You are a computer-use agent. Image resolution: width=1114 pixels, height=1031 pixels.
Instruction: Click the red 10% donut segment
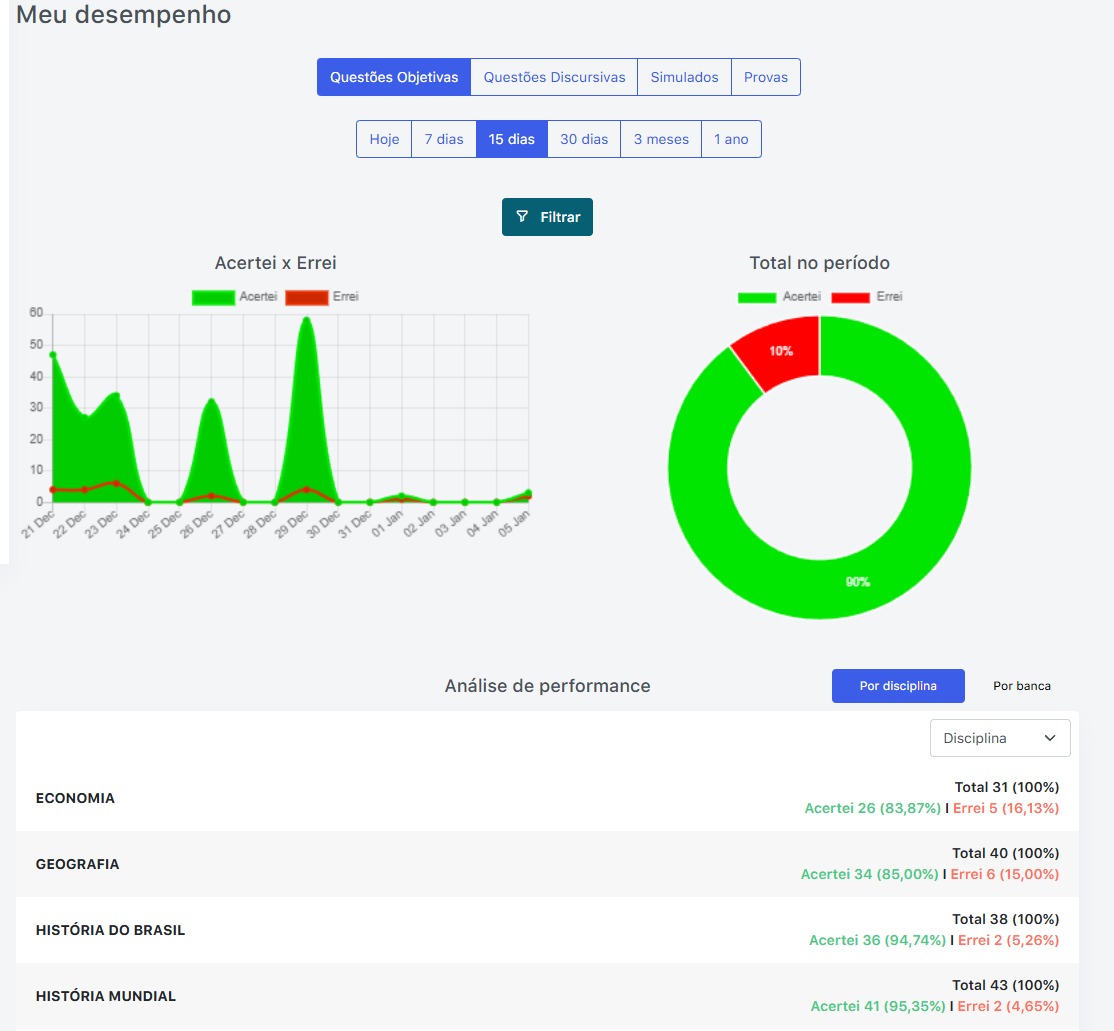pos(781,351)
